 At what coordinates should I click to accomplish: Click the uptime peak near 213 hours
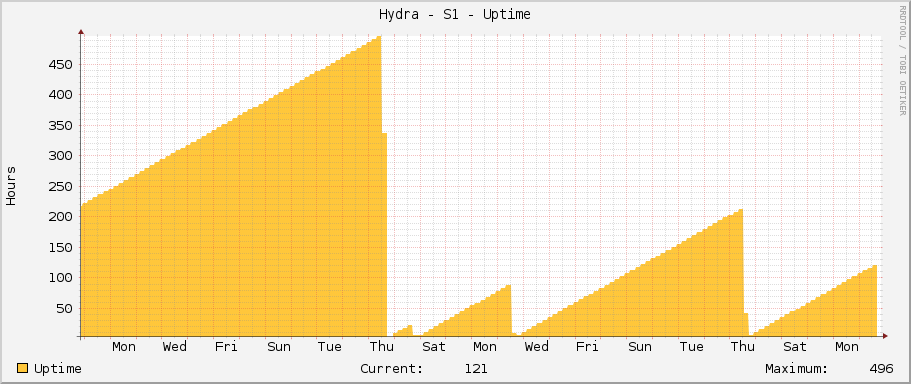click(x=740, y=210)
